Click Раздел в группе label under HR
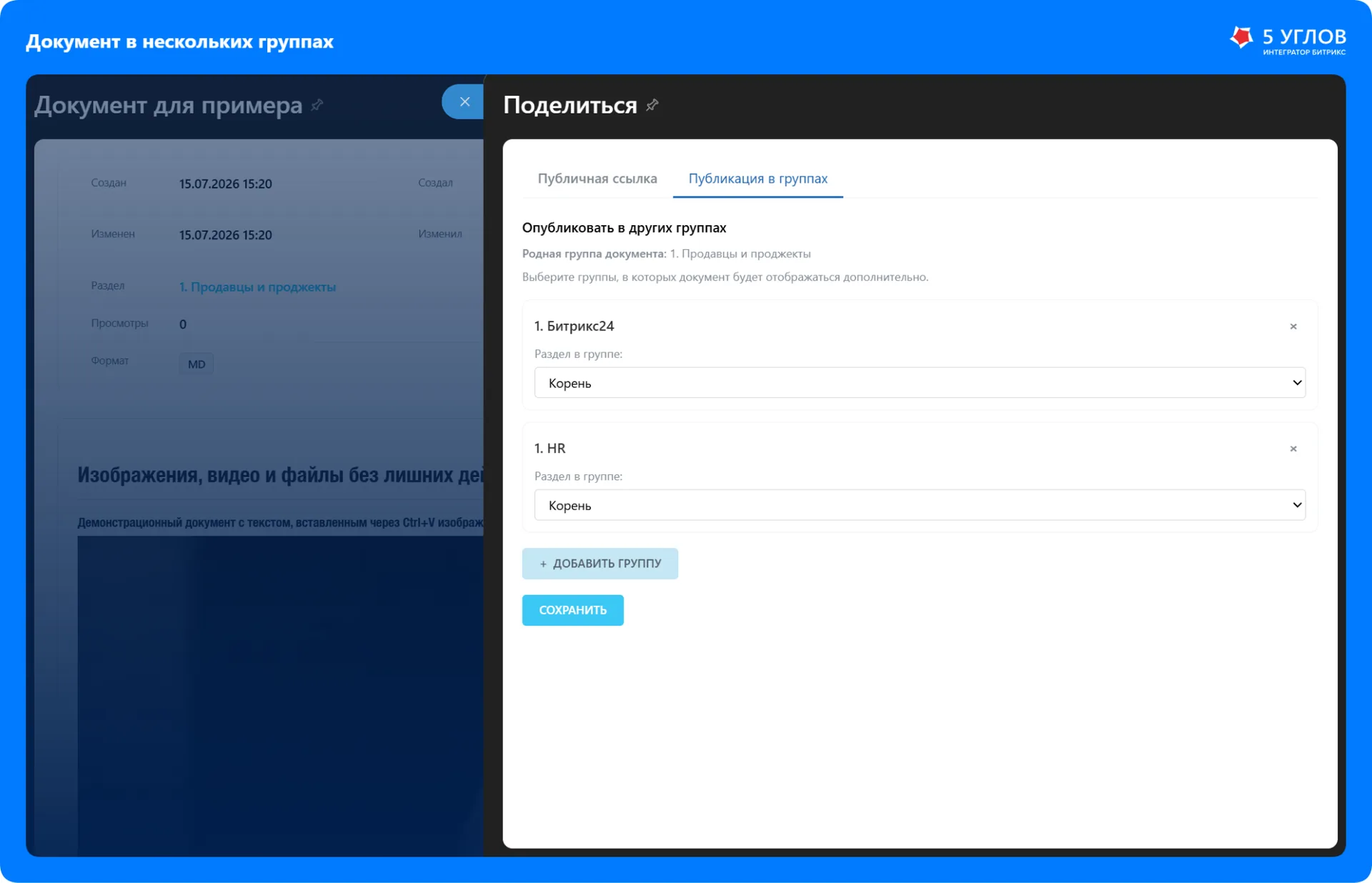The image size is (1372, 883). tap(578, 476)
